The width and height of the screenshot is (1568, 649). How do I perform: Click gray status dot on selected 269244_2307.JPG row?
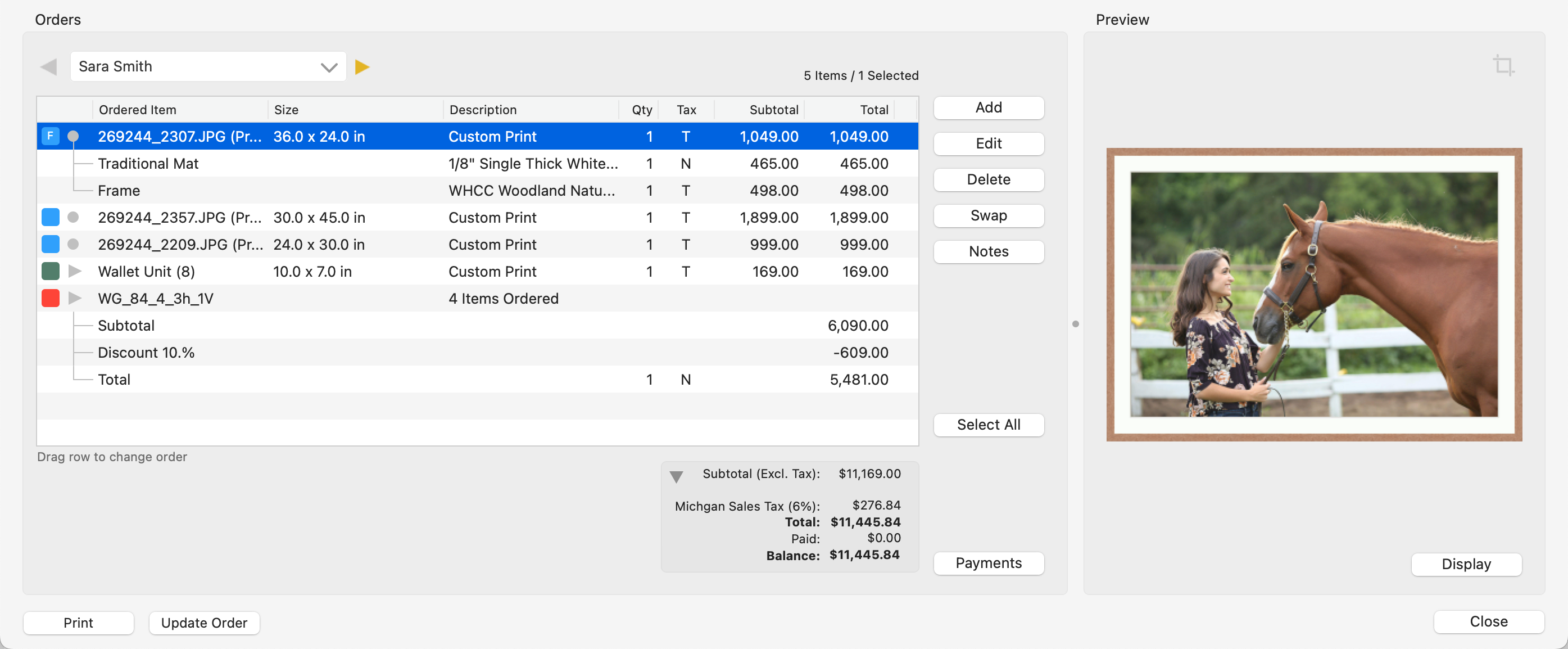click(73, 136)
